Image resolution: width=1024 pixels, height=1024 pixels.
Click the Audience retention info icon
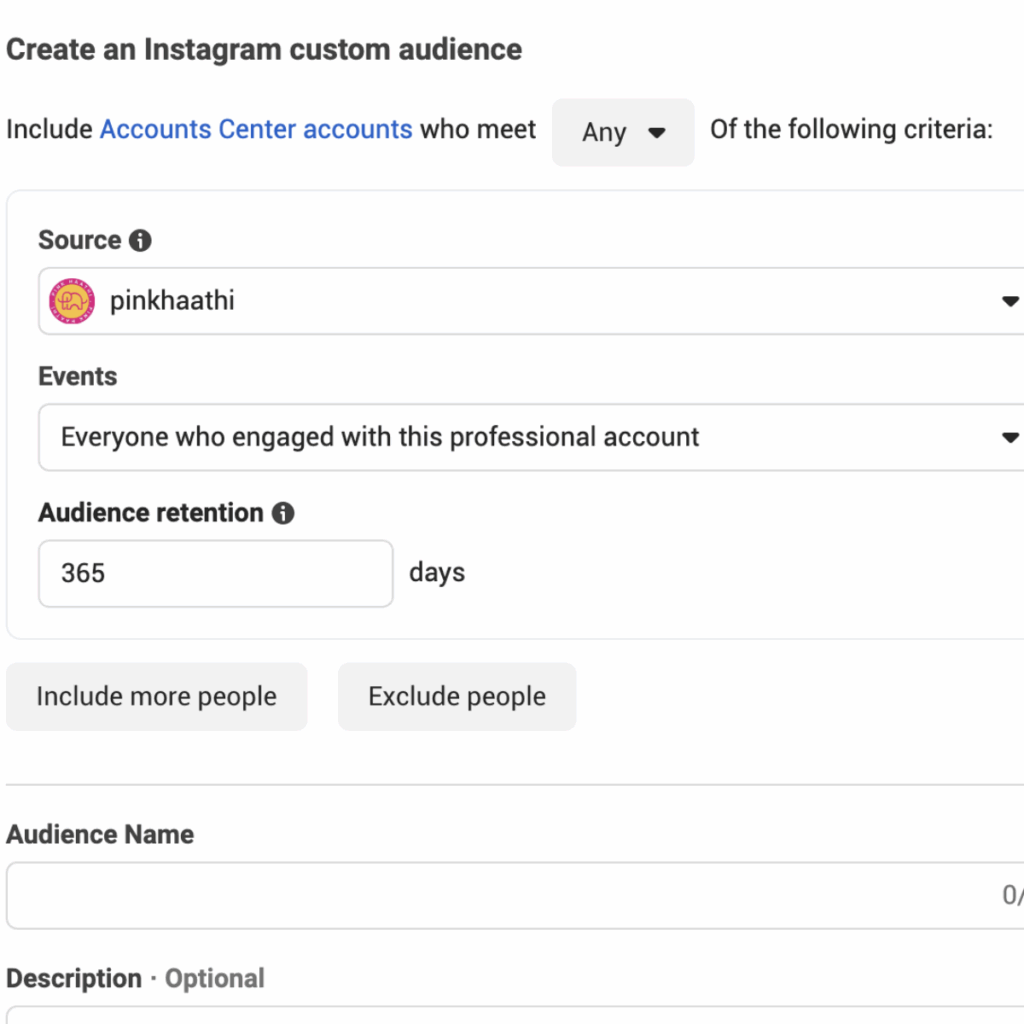click(283, 513)
